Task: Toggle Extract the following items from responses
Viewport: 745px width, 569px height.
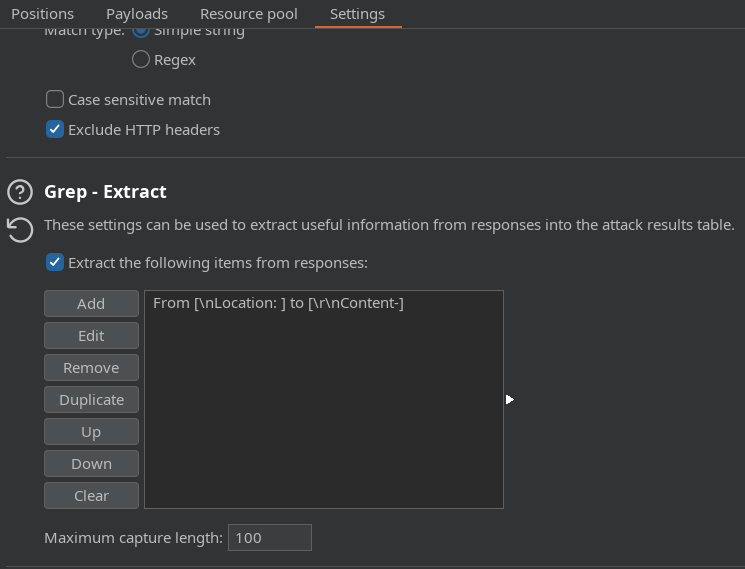Action: tap(56, 263)
